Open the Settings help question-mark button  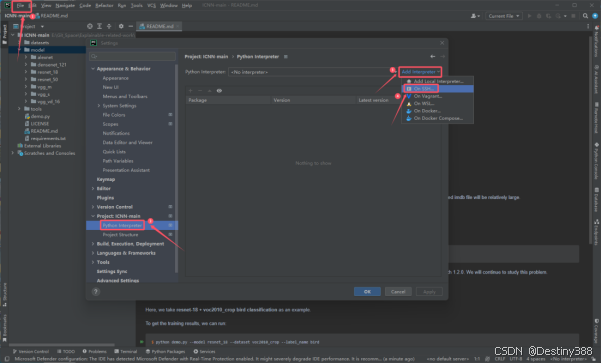click(96, 292)
